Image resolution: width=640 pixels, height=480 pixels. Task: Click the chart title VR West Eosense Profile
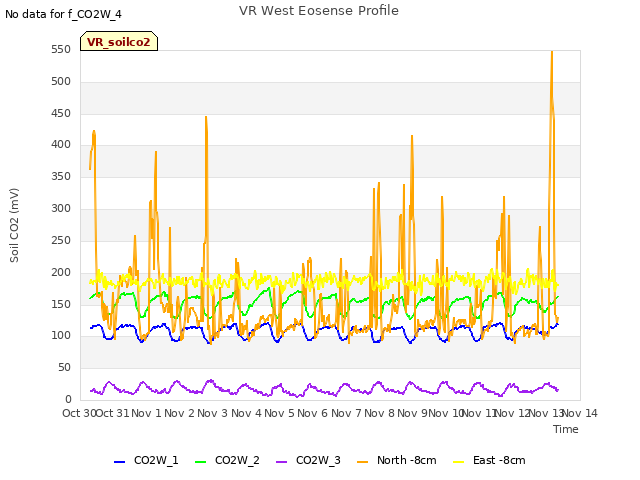pyautogui.click(x=319, y=11)
